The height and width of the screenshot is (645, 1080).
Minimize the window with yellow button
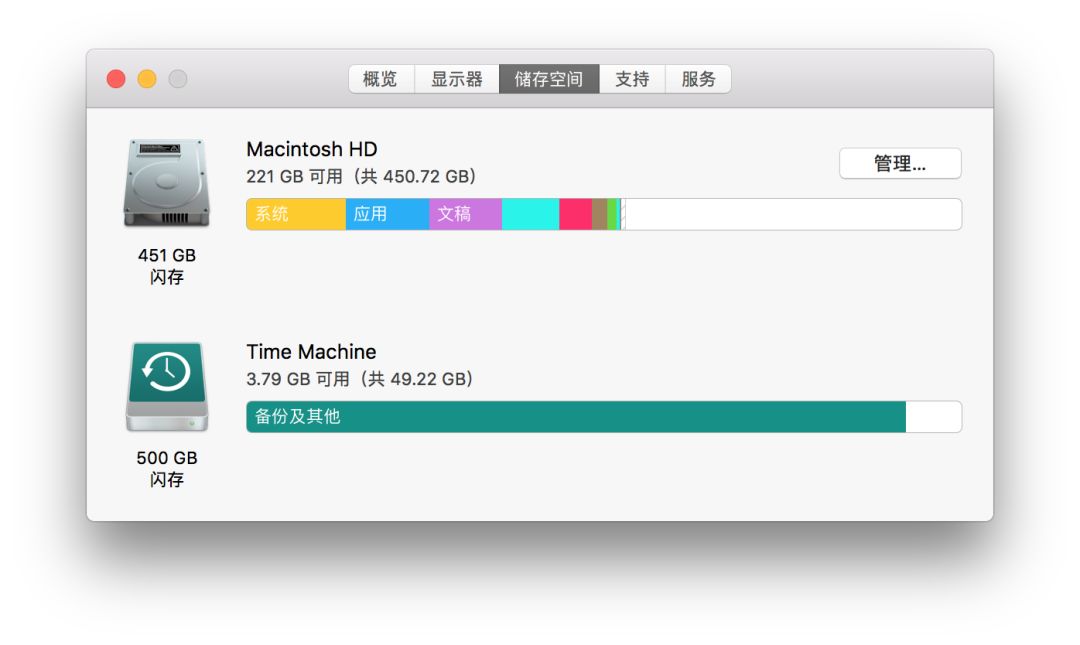click(147, 79)
